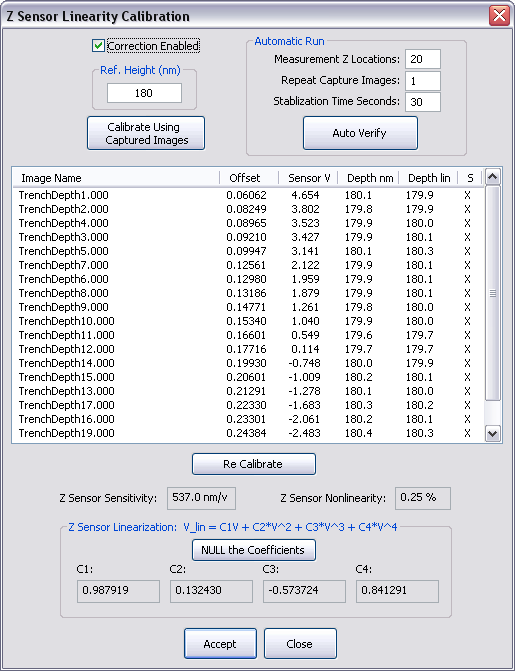This screenshot has width=515, height=671.
Task: Click the Depth lin column header
Action: (x=429, y=178)
